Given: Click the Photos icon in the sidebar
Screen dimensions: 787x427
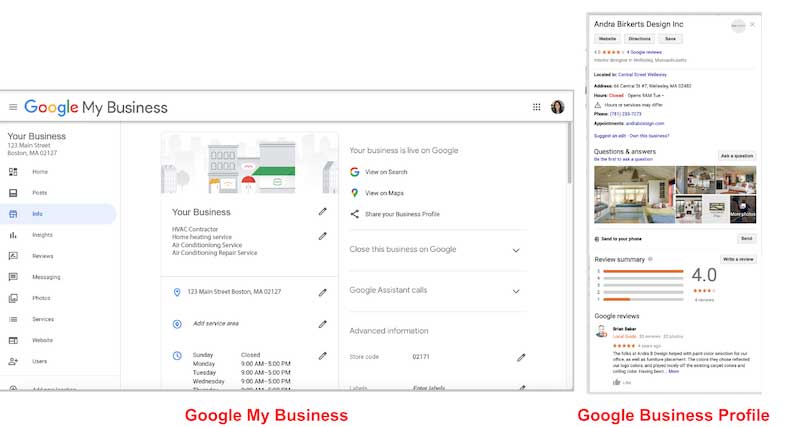Looking at the screenshot, I should [x=13, y=298].
